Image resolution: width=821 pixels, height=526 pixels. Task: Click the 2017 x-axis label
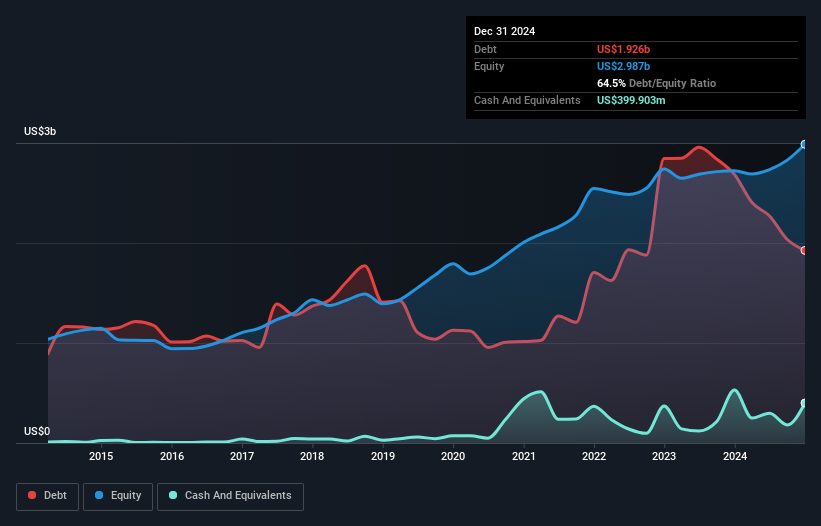242,456
